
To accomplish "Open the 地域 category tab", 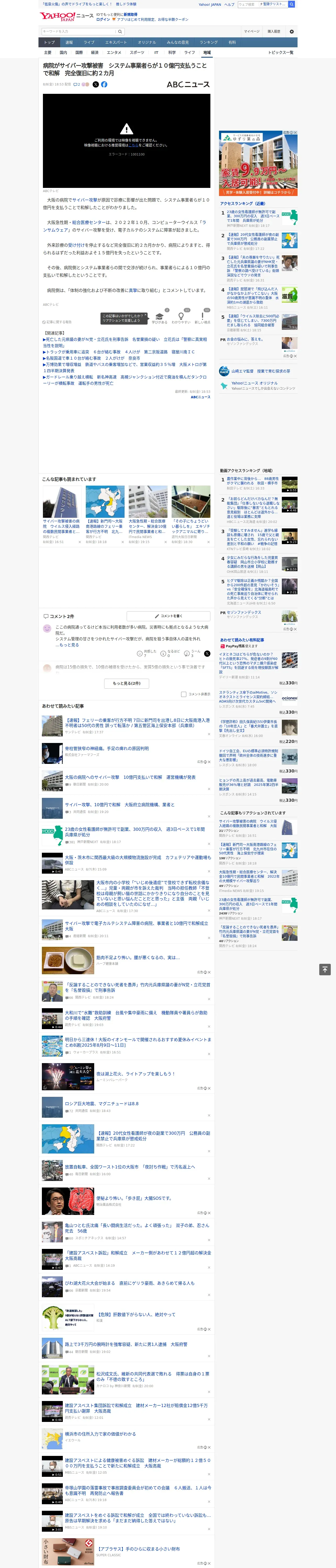I will [x=207, y=53].
